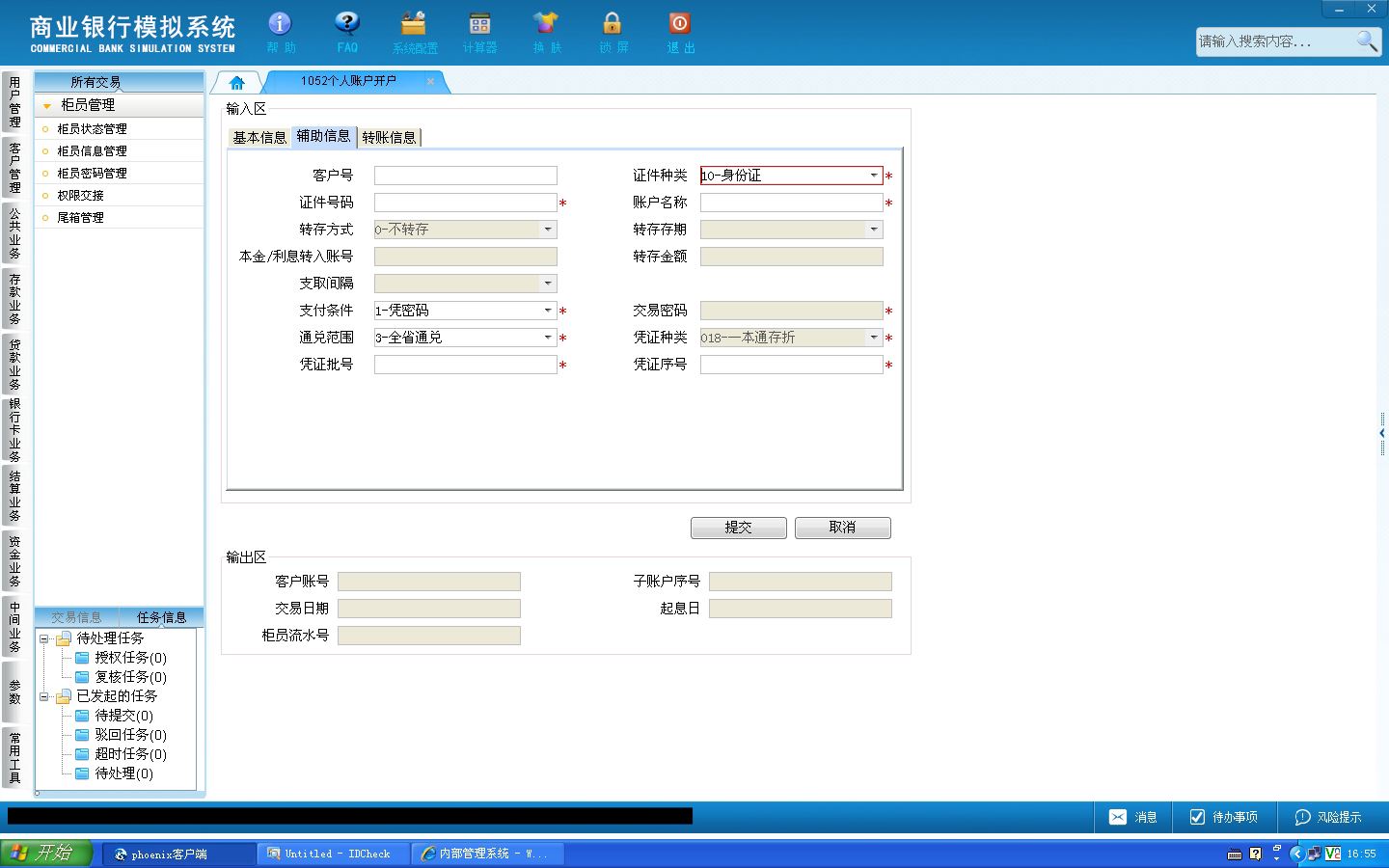Image resolution: width=1389 pixels, height=868 pixels.
Task: Open 风险提示 risk warning in status bar
Action: point(1328,817)
